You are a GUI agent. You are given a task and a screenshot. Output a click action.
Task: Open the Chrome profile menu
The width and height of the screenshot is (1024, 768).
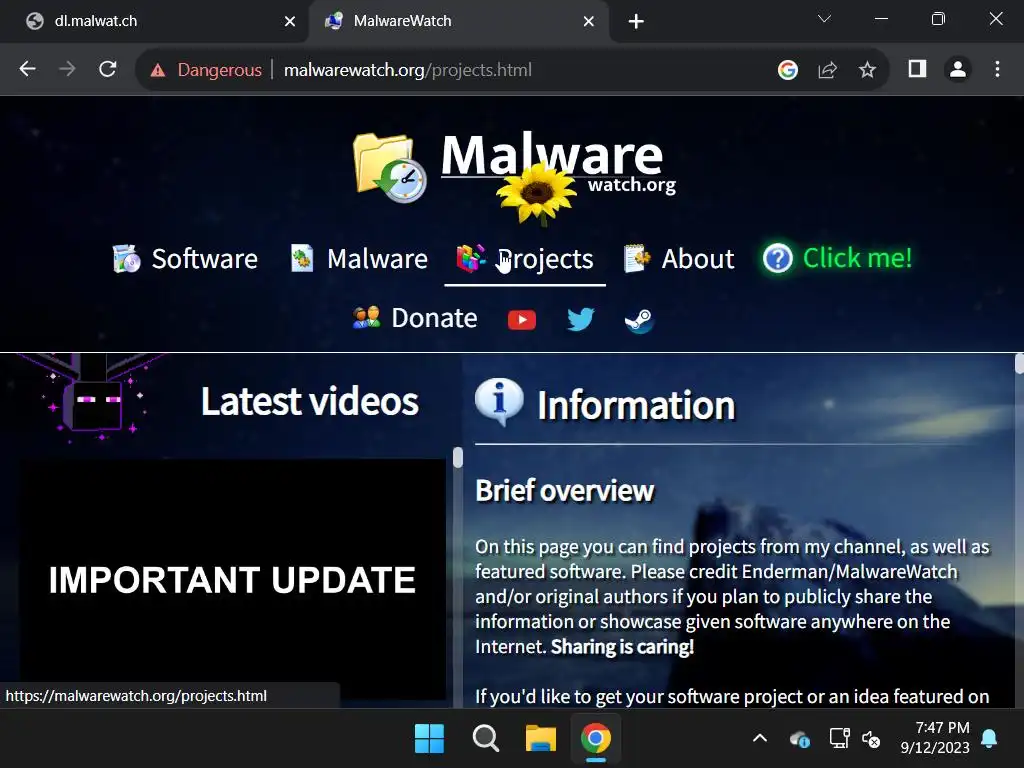958,69
